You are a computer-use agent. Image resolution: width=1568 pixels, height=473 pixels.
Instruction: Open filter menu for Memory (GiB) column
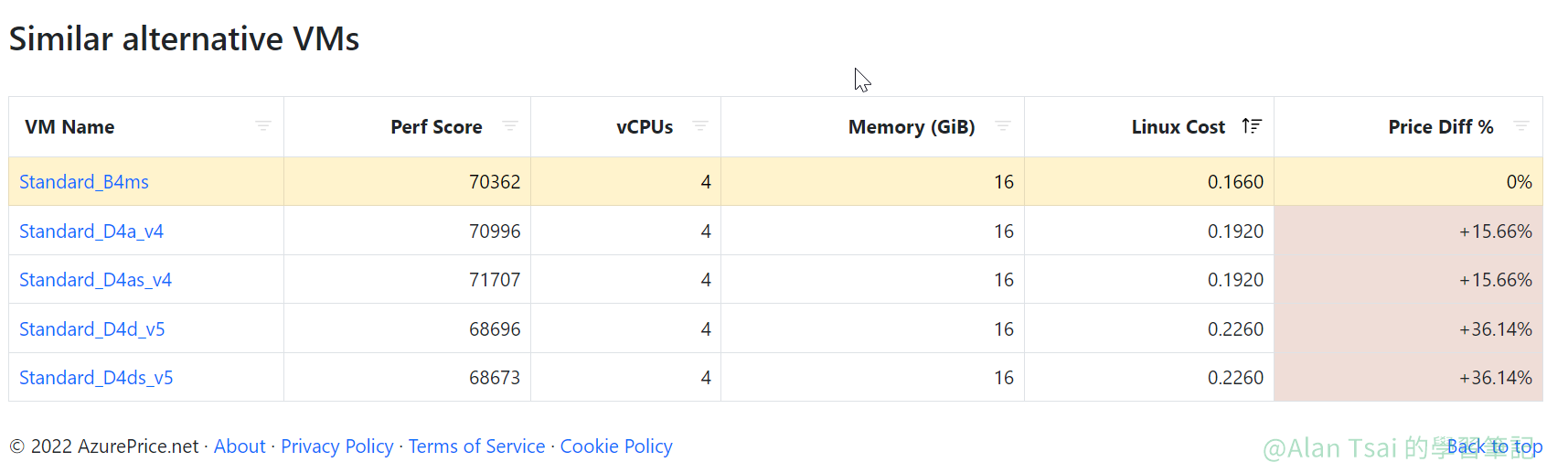tap(1003, 126)
